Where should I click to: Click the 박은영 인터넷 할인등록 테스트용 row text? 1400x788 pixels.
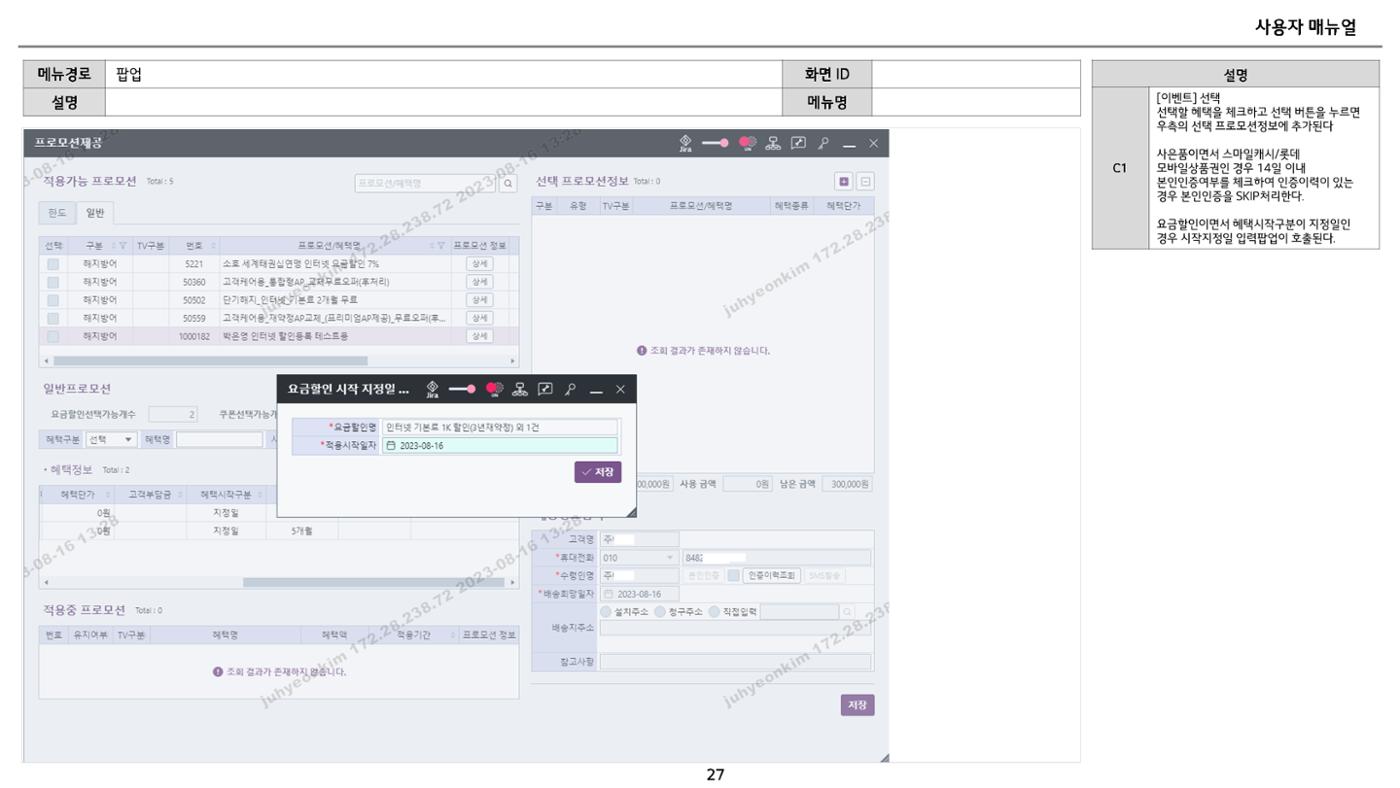pyautogui.click(x=284, y=336)
